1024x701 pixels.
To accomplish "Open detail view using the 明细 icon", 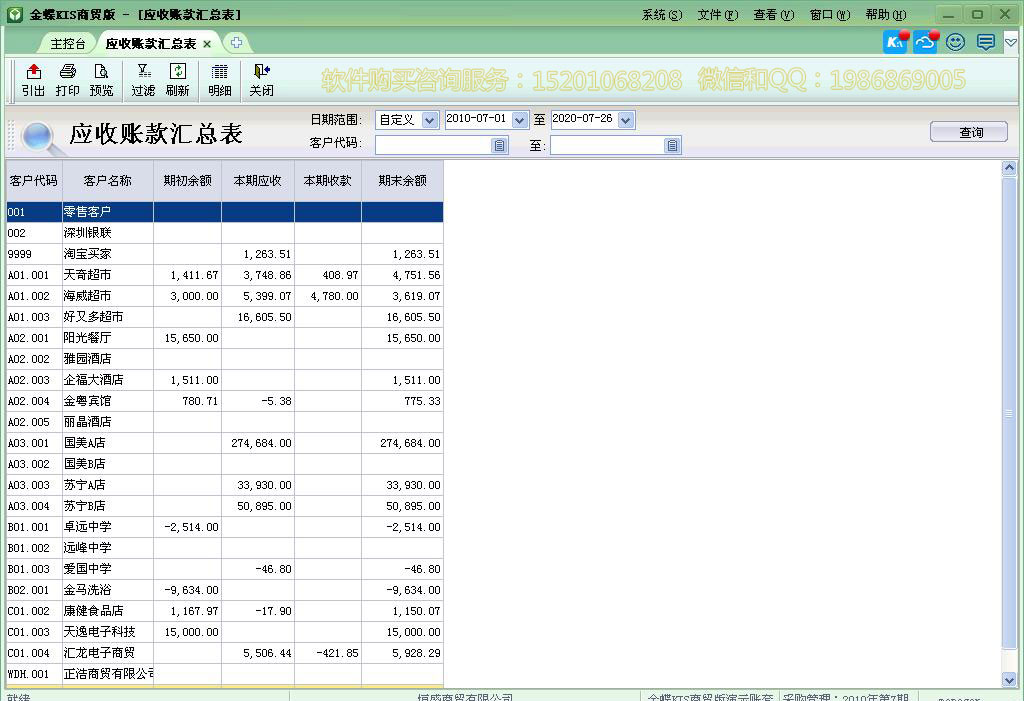I will (x=219, y=80).
